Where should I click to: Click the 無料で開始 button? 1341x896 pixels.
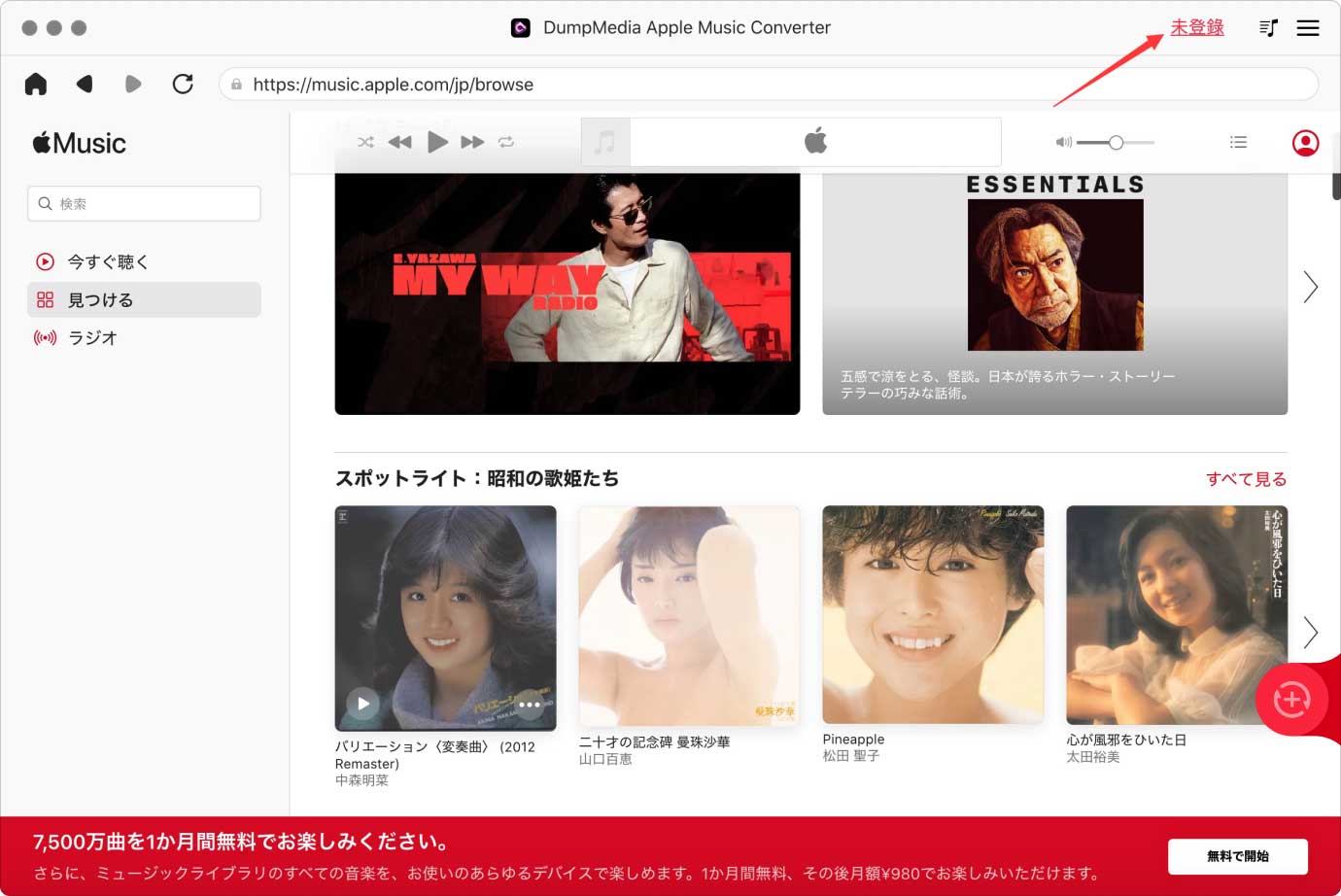pos(1237,856)
